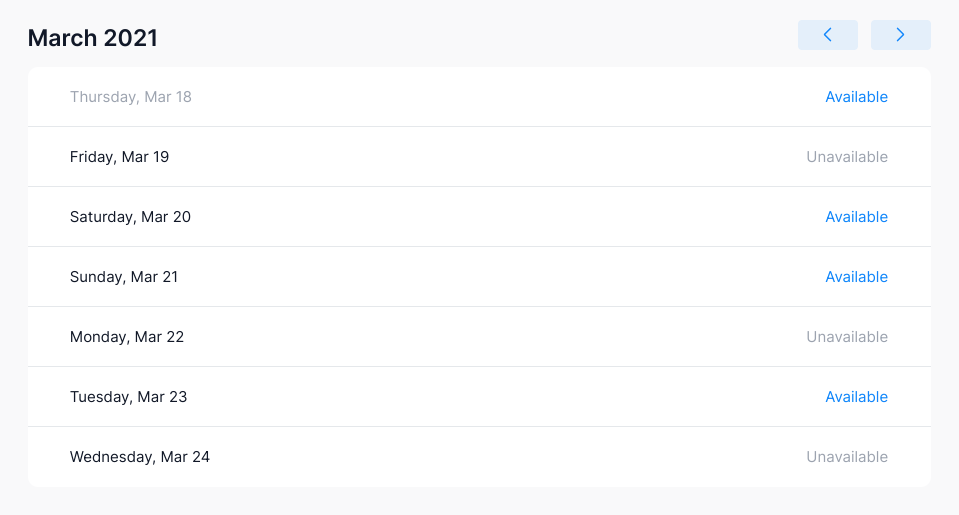Click the March 2021 heading
This screenshot has width=959, height=515.
[x=93, y=38]
